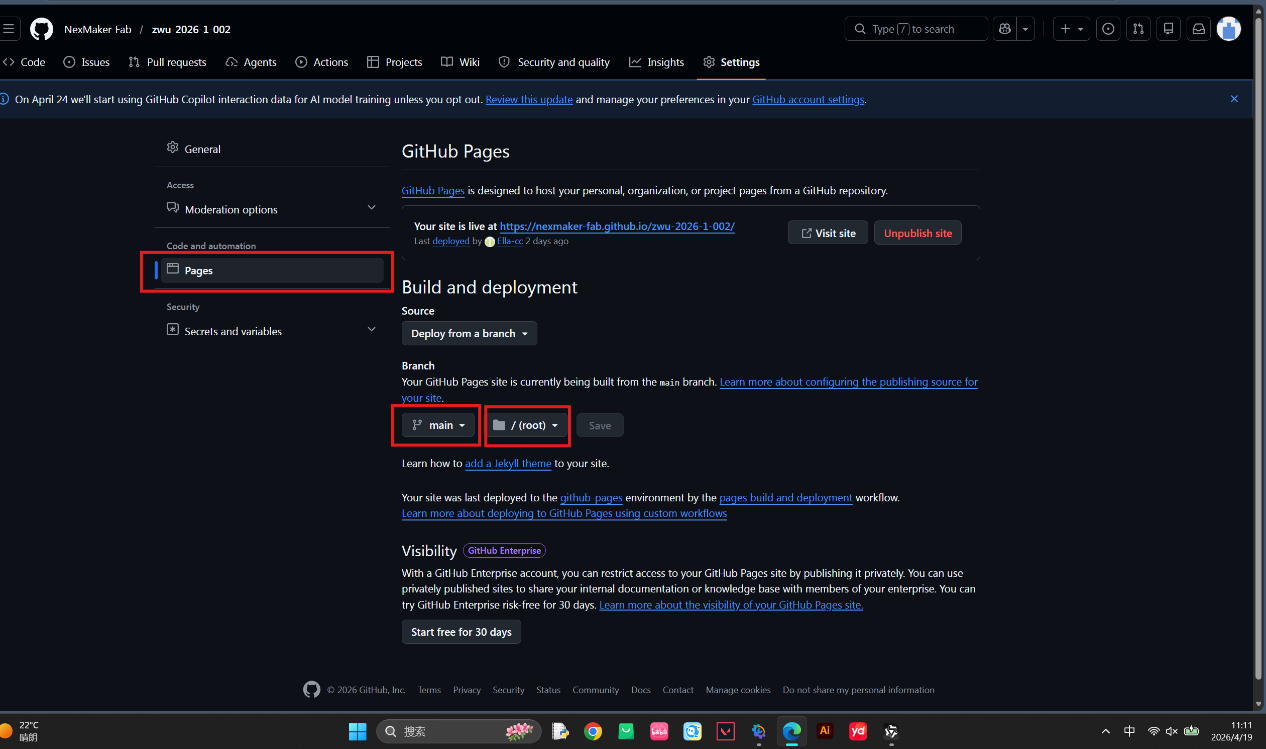Open the Review this update link
This screenshot has width=1266, height=749.
pos(529,99)
